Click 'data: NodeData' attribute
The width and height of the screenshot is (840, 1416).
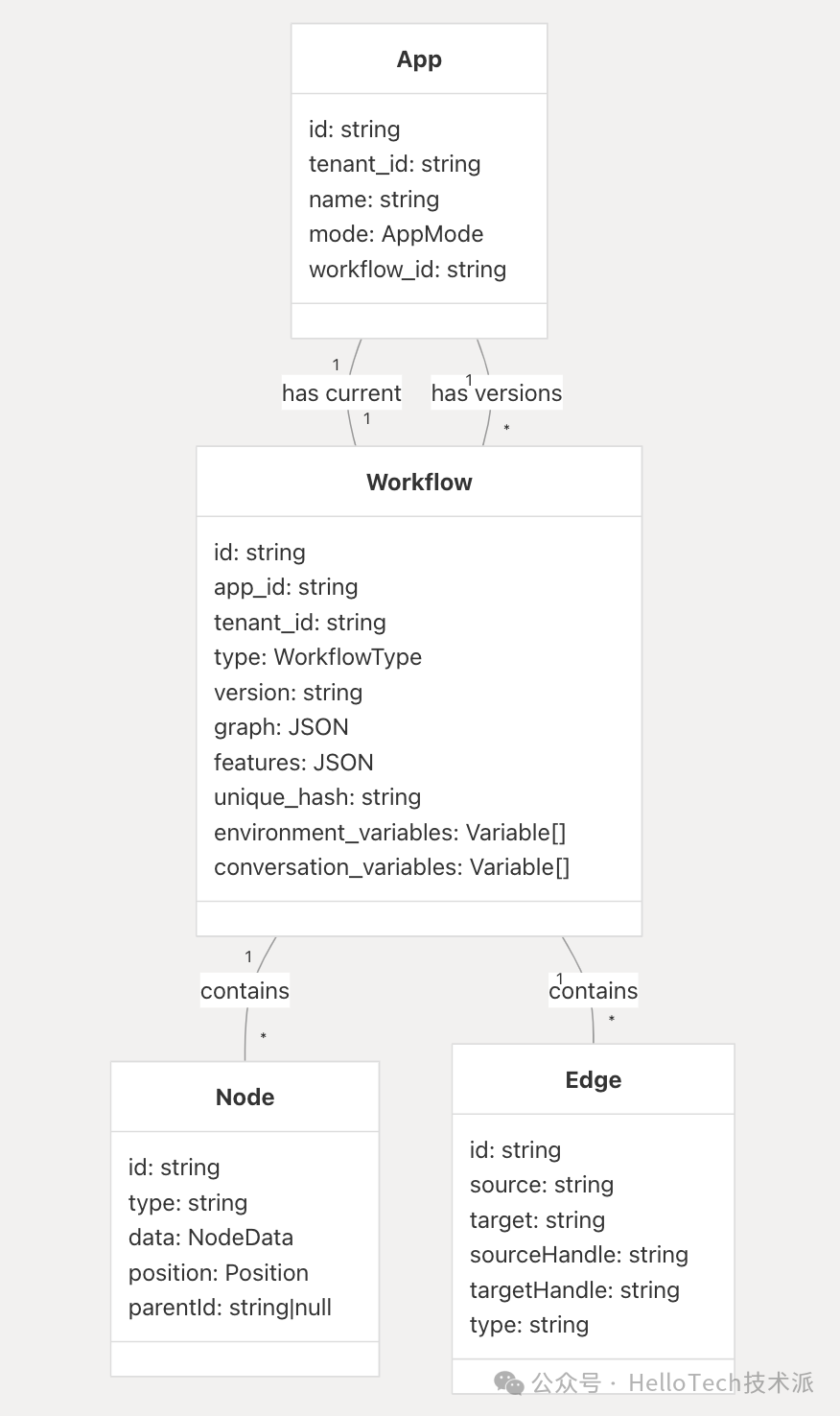pos(210,1238)
